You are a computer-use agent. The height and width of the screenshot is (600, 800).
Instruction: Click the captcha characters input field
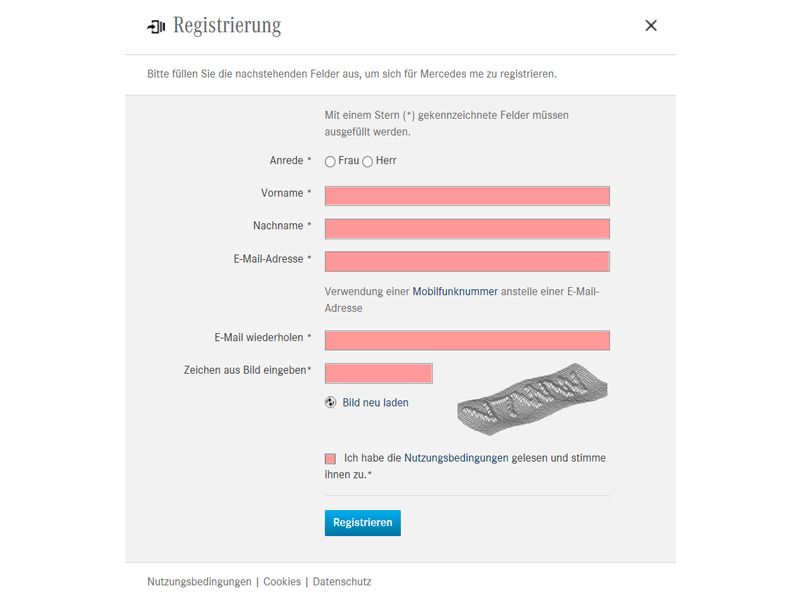pos(379,373)
